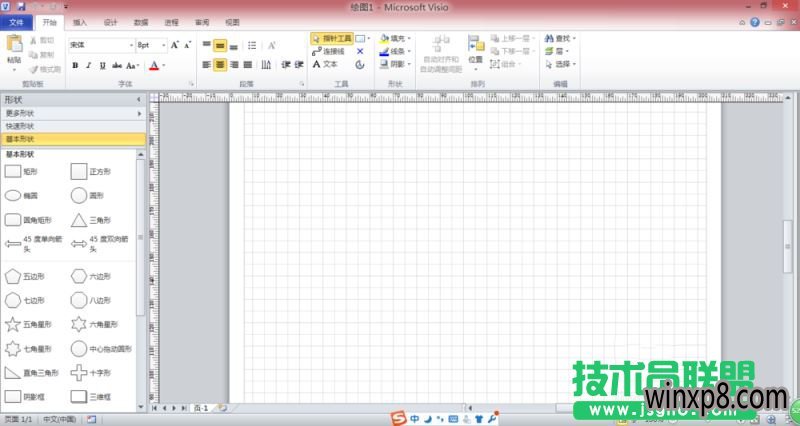Open Visio Help question mark icon
This screenshot has width=800, height=426.
point(755,22)
